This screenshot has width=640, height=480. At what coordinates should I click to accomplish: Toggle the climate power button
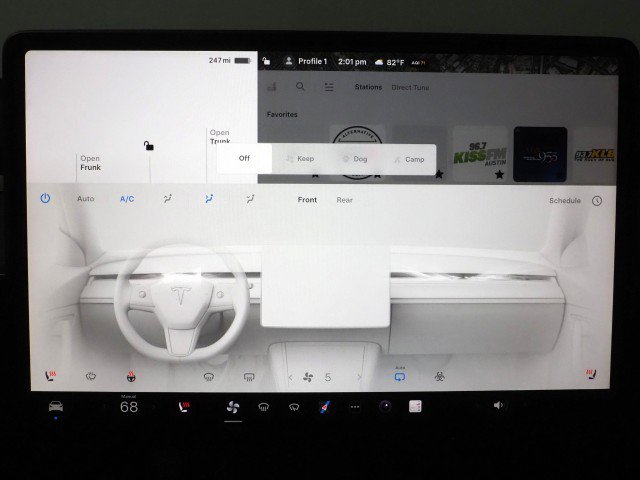45,199
